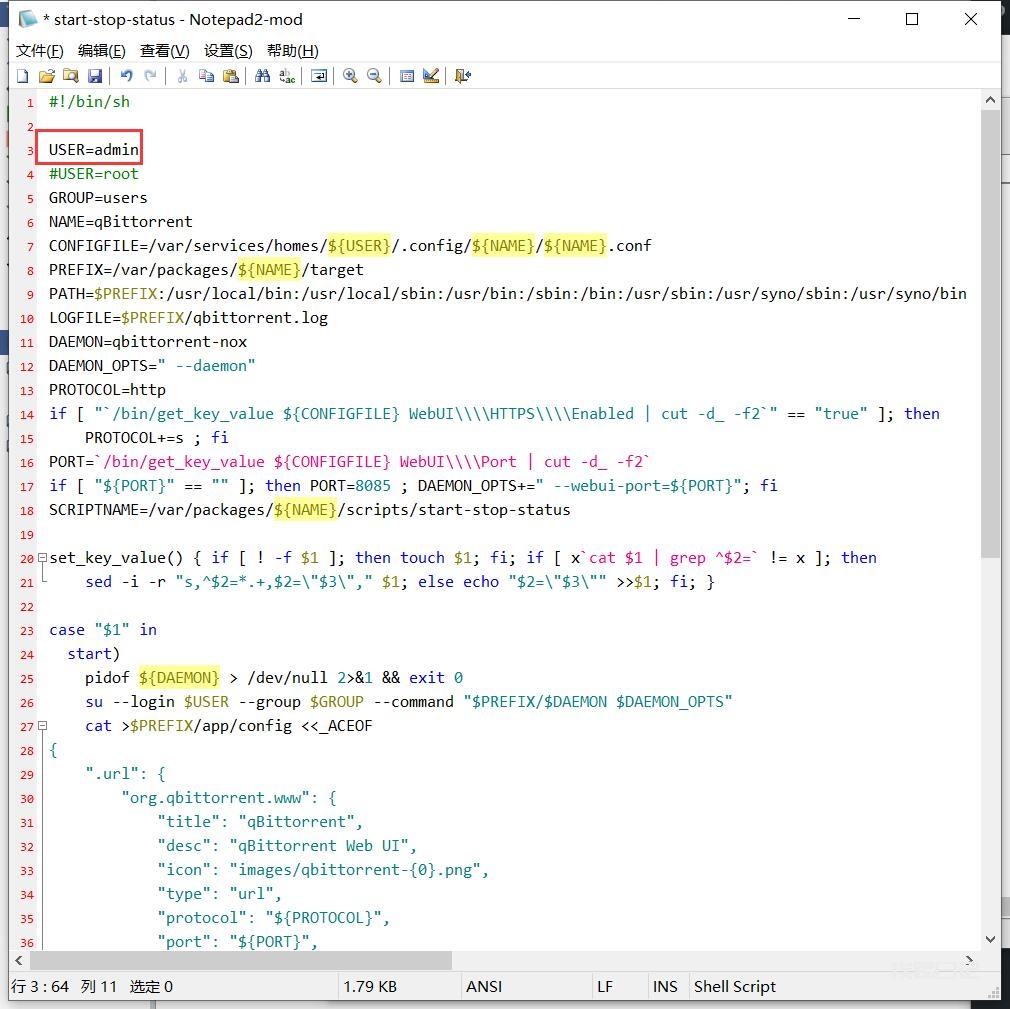The width and height of the screenshot is (1010, 1009).
Task: Open Find with the binoculars icon
Action: tap(262, 76)
